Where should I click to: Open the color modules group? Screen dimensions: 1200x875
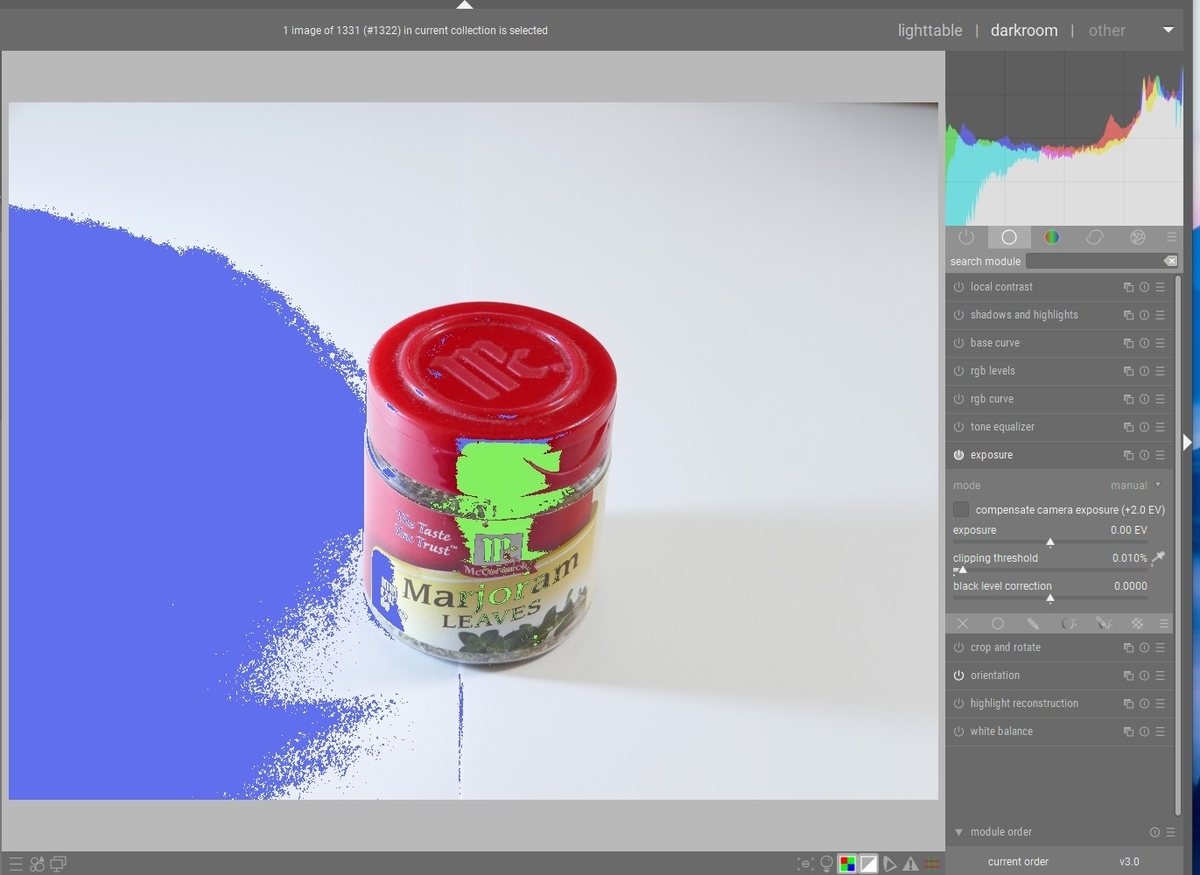point(1052,237)
